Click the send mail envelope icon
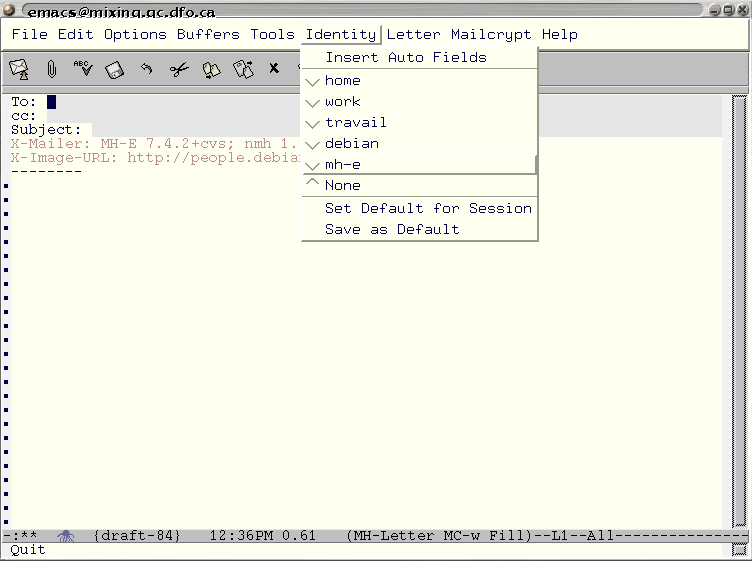This screenshot has width=752, height=561. point(19,69)
